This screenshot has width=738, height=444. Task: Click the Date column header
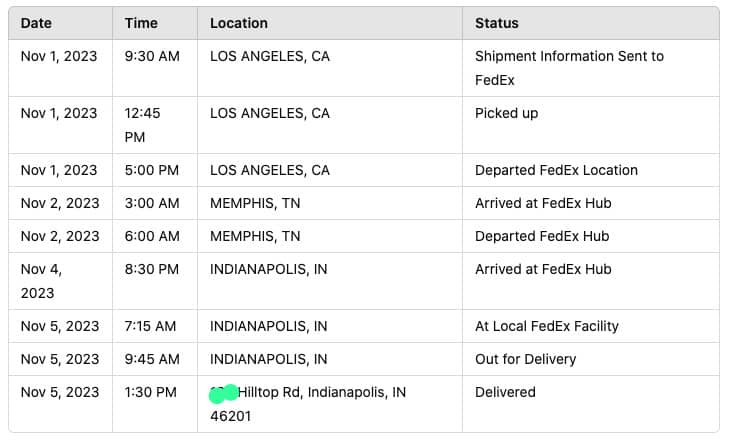click(x=37, y=23)
